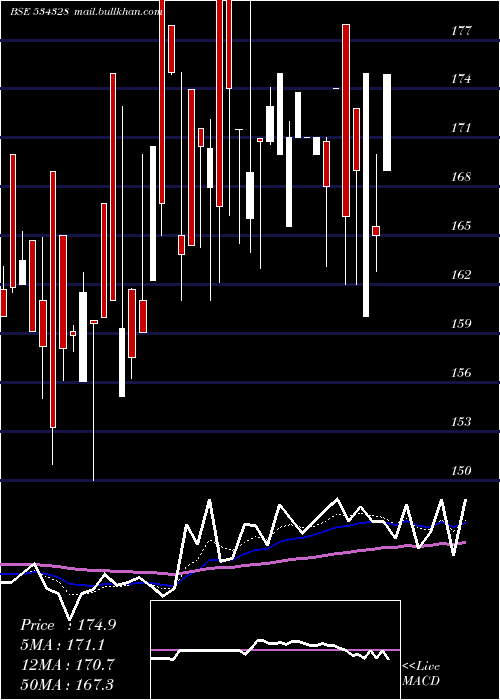Click the BSE 534328 ticker label

tap(39, 12)
